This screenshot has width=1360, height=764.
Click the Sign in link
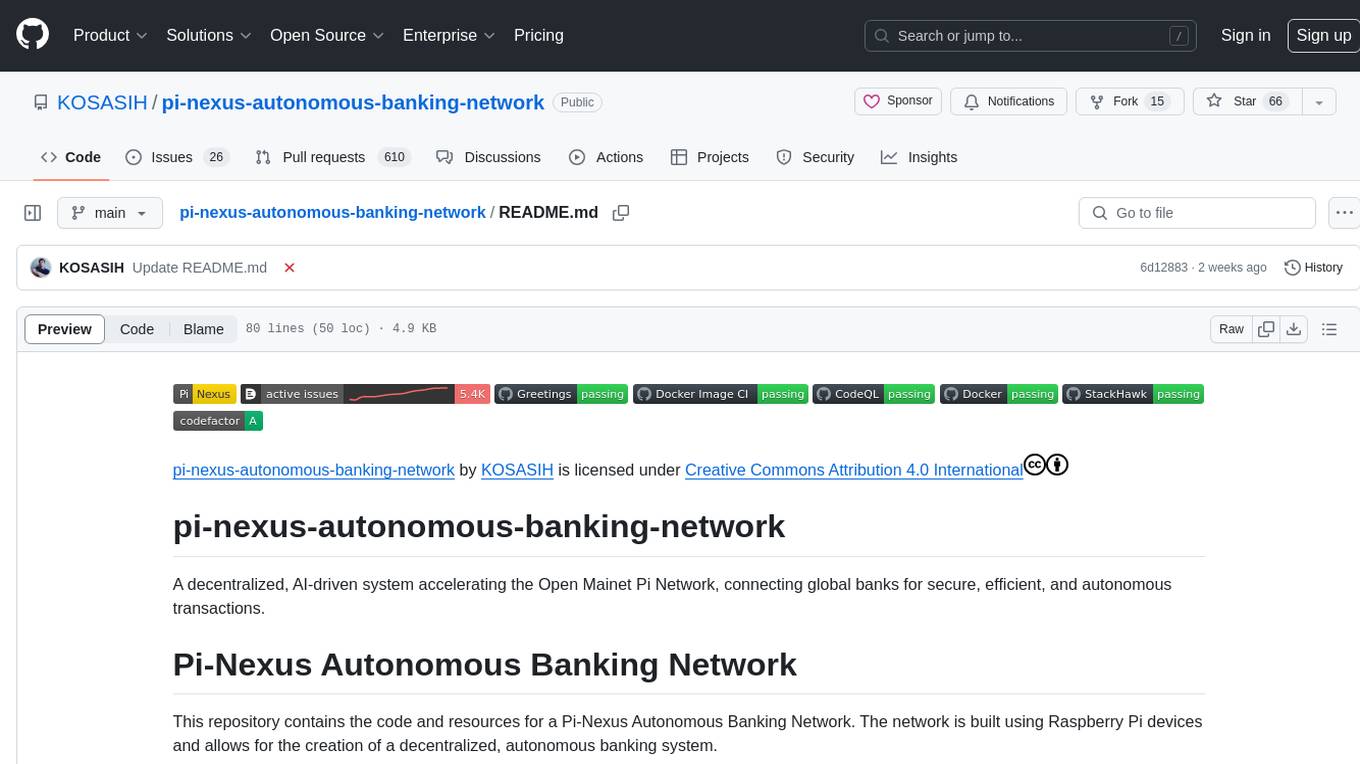click(x=1246, y=35)
